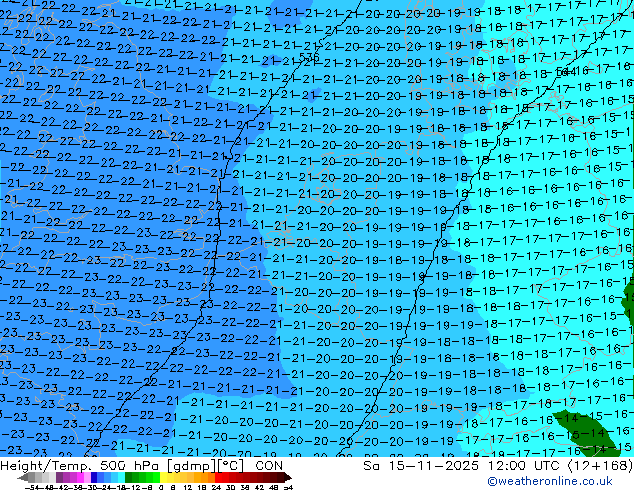Select the yellow swatch in the legend

pos(163,478)
